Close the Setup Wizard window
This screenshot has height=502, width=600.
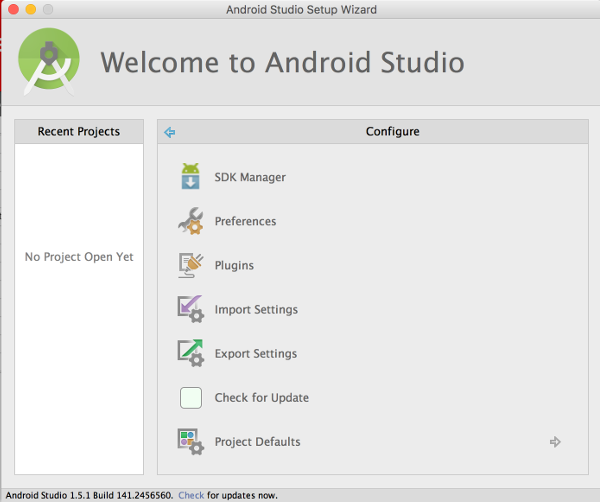pos(13,9)
